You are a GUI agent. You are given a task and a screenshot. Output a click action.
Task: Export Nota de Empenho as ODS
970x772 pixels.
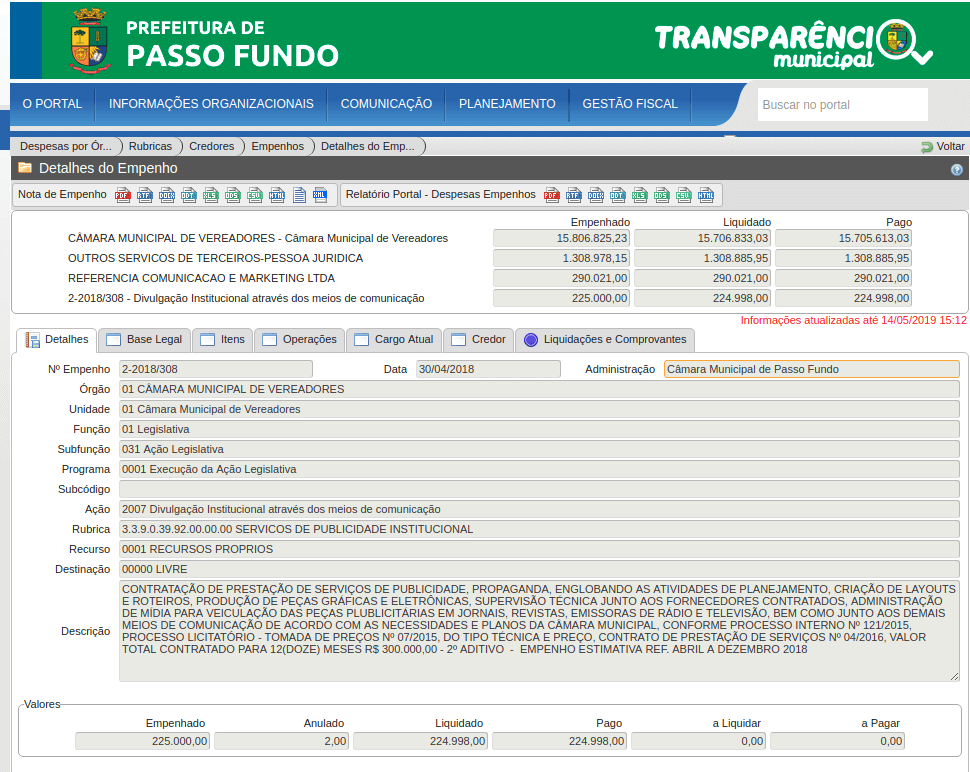click(233, 195)
